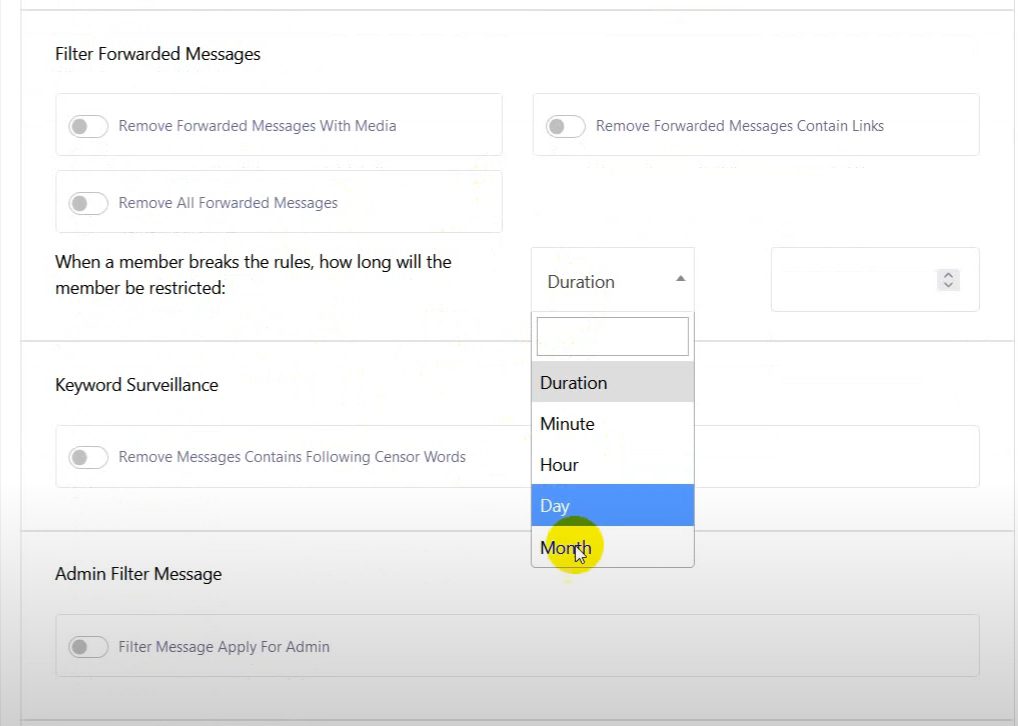
Task: Choose Hour in the duration dropdown
Action: 559,465
